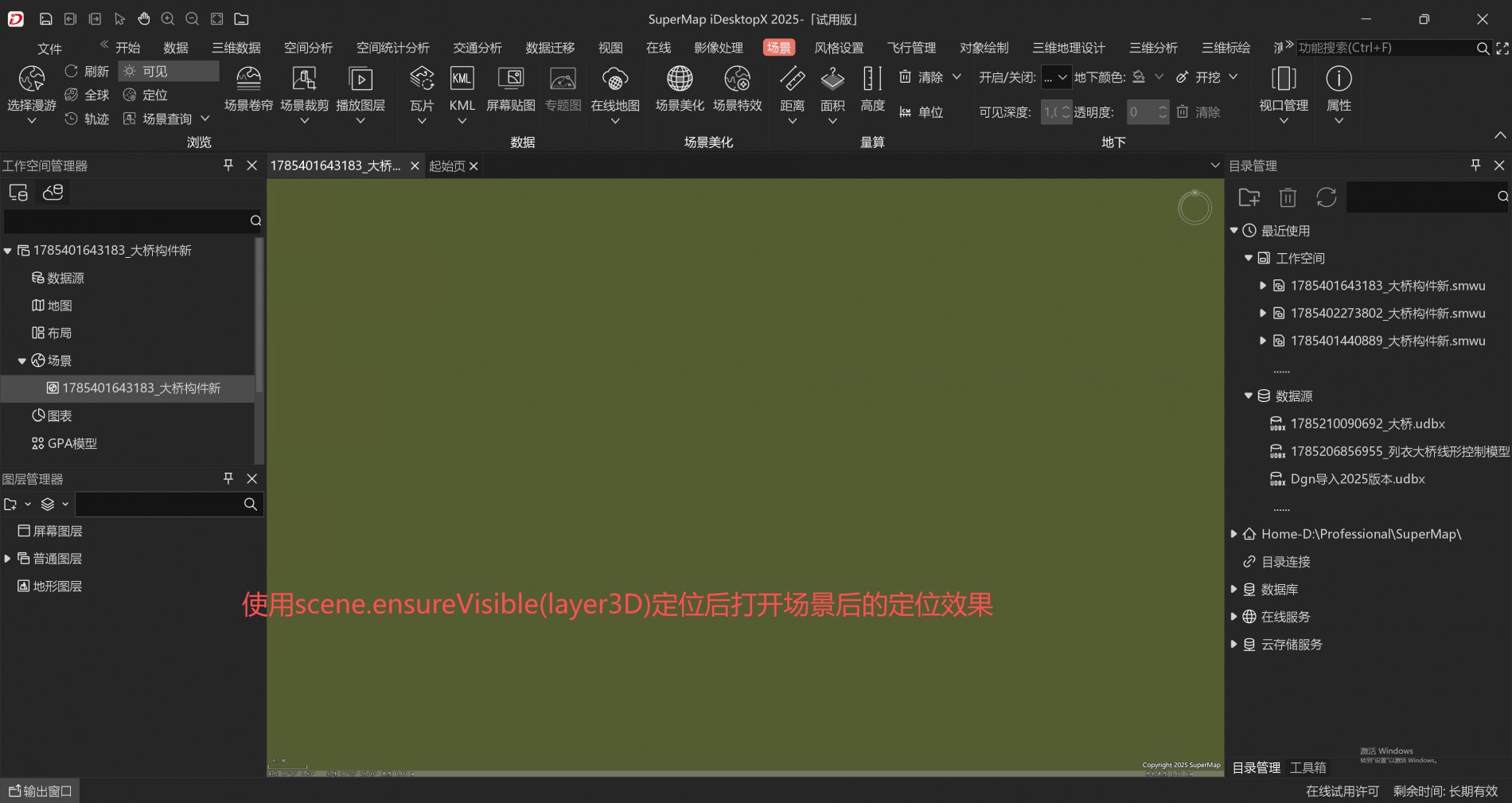Viewport: 1512px width, 803px height.
Task: Click the full extent view icon
Action: point(217,19)
